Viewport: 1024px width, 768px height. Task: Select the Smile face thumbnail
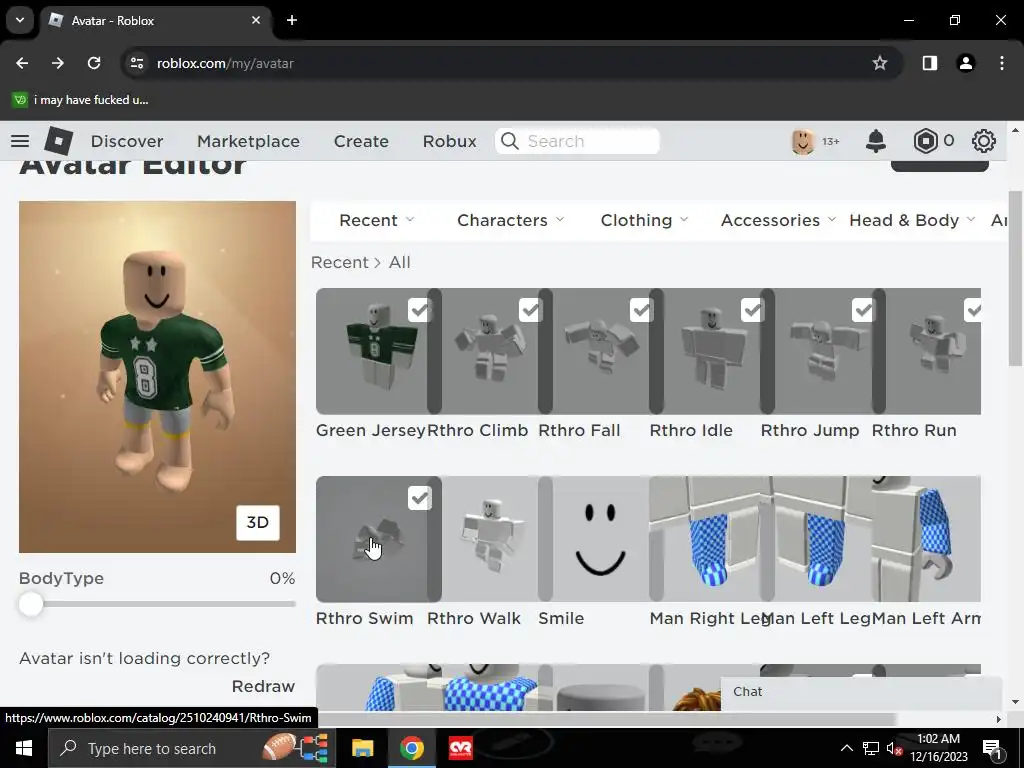pos(600,539)
